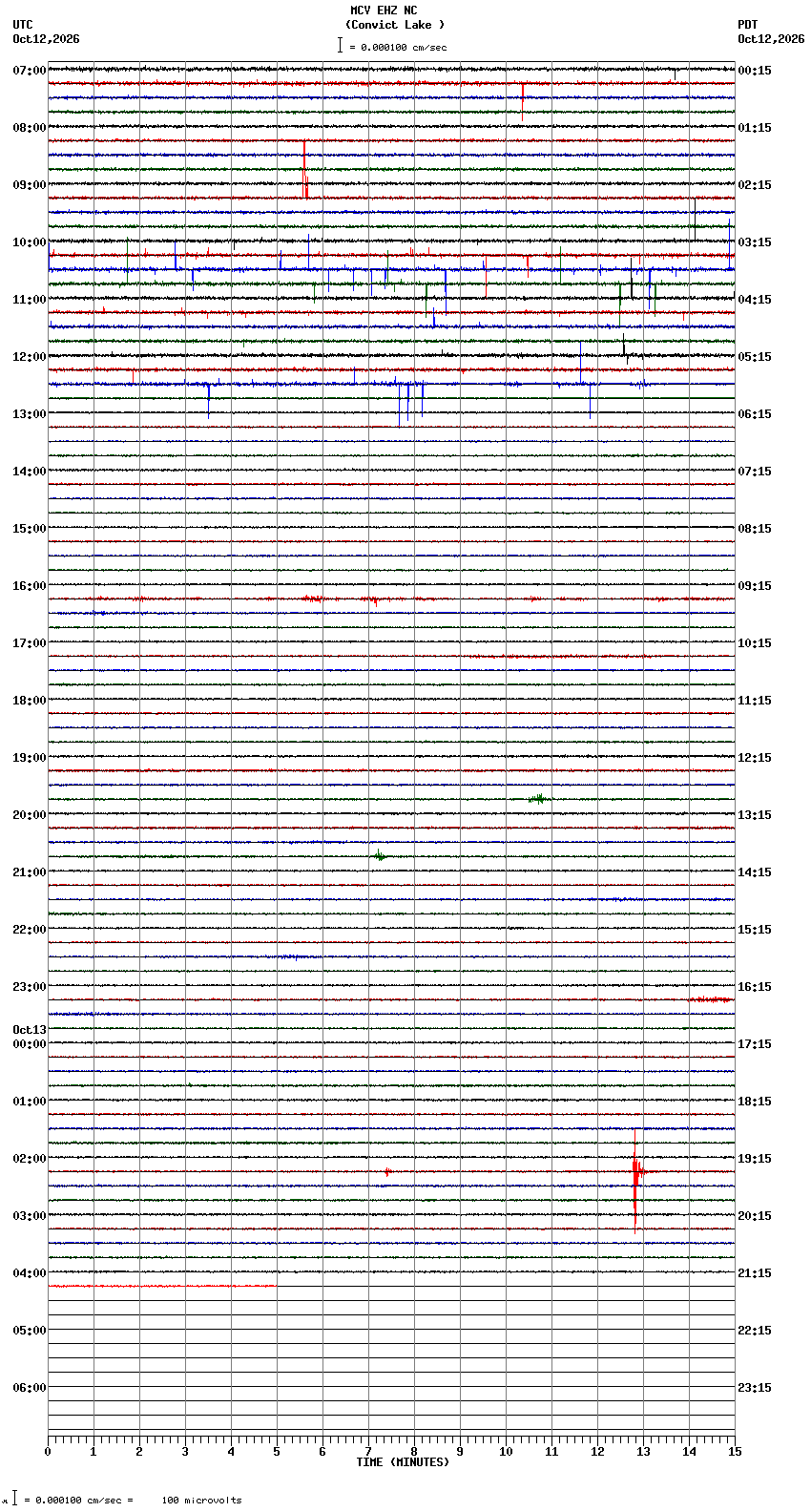The height and width of the screenshot is (1512, 811).
Task: Click the '06:00' UTC row label
Action: tap(30, 1388)
